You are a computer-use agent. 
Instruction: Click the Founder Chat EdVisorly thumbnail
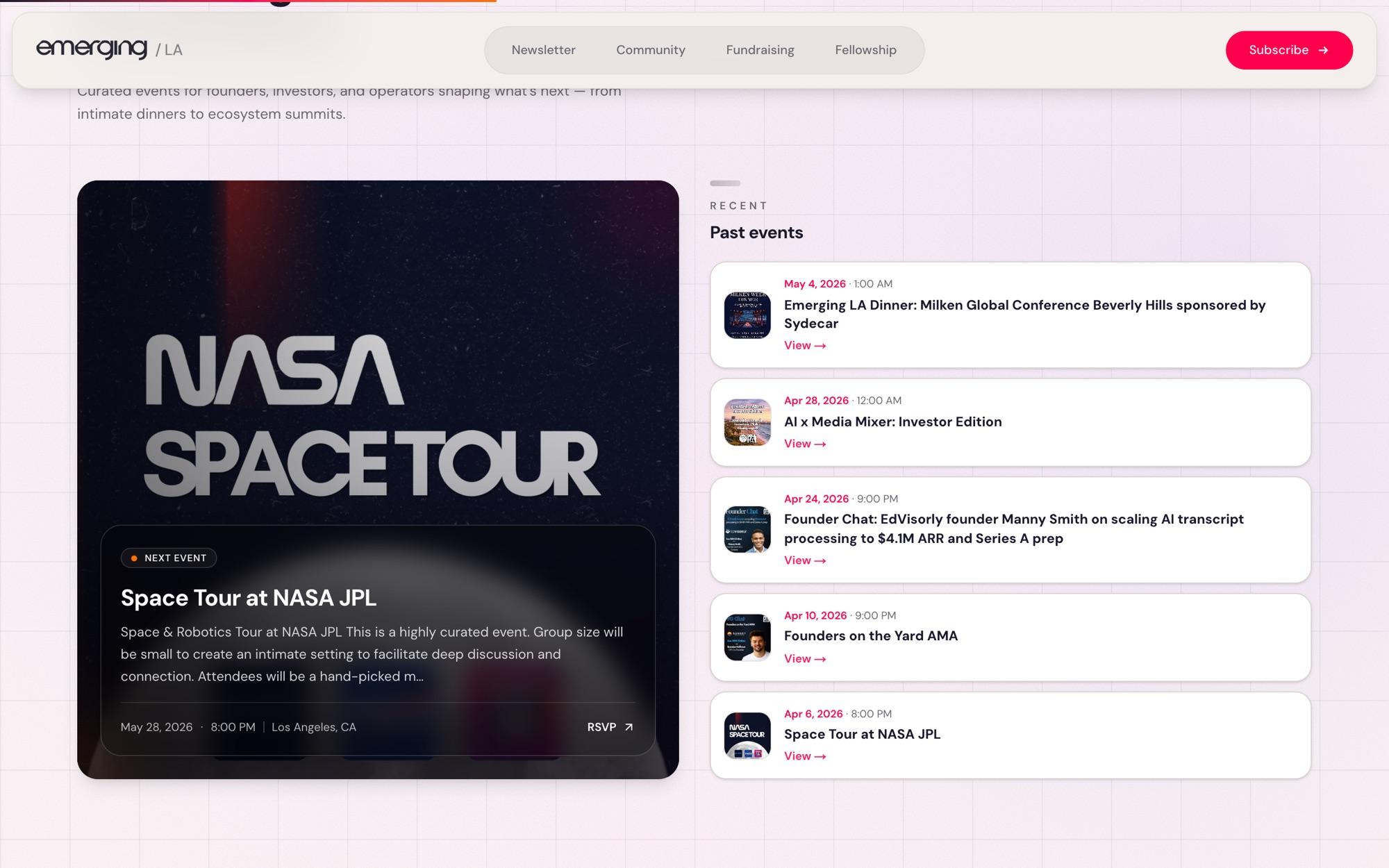(747, 529)
